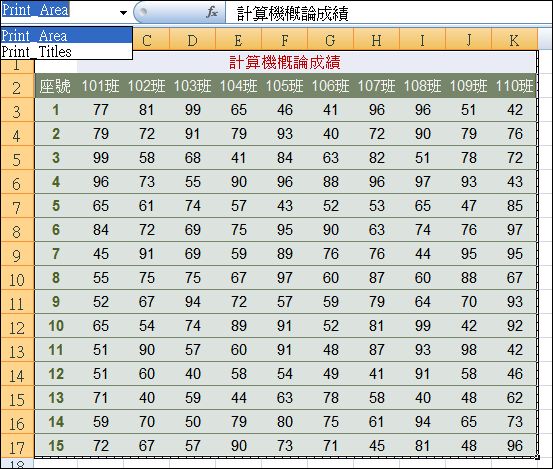Click the 102班 header cell
553x469 pixels.
(146, 86)
